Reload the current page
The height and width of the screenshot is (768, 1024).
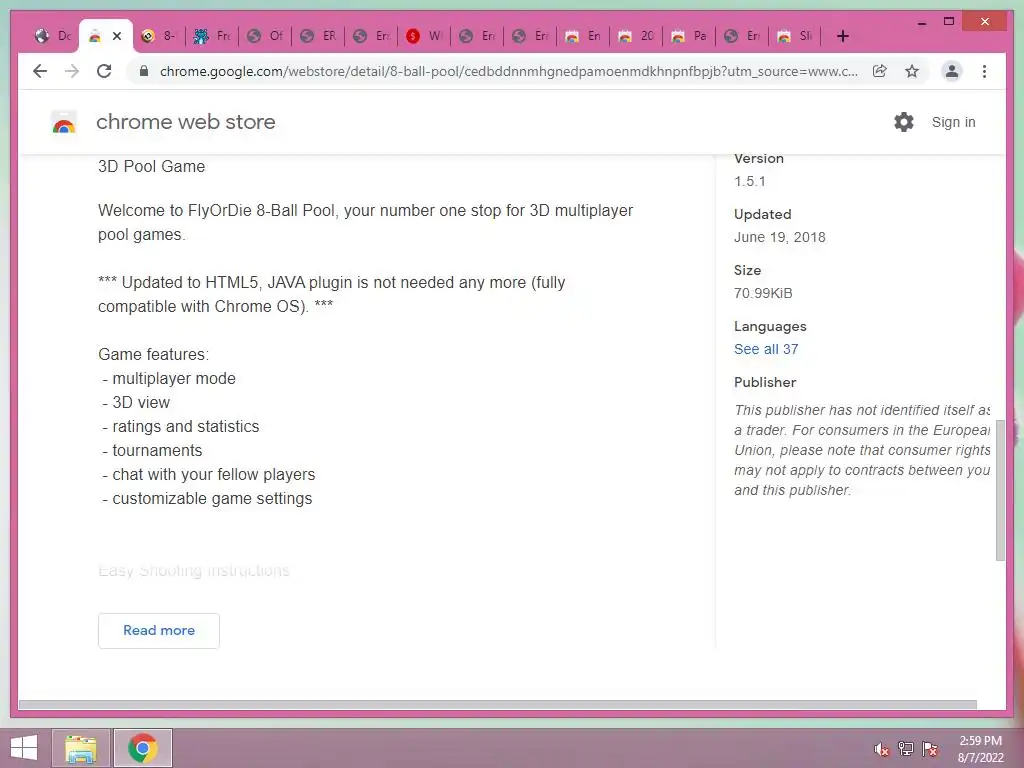click(104, 71)
